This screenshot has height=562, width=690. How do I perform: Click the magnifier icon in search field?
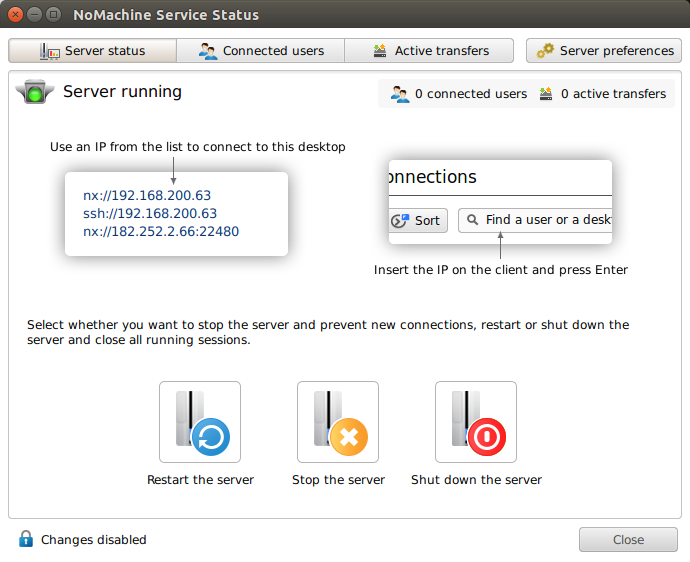(473, 219)
